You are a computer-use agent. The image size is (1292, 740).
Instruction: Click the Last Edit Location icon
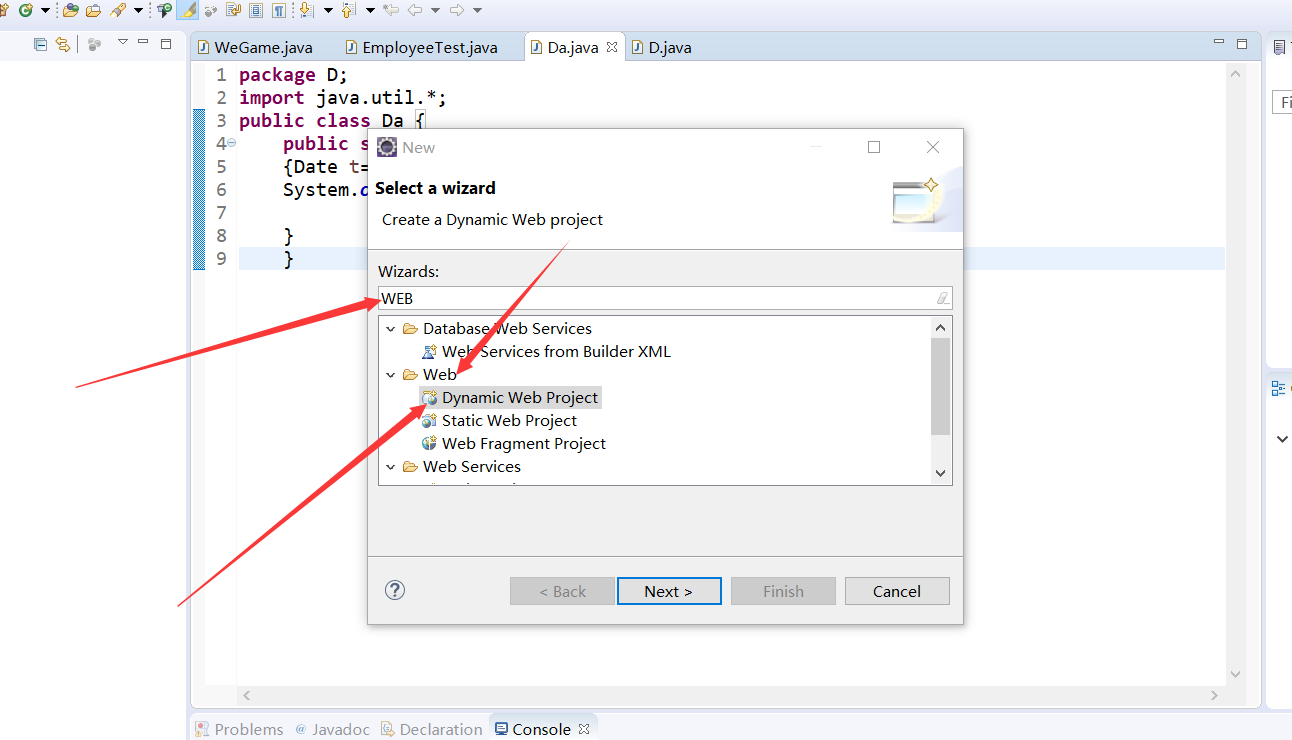[x=391, y=10]
